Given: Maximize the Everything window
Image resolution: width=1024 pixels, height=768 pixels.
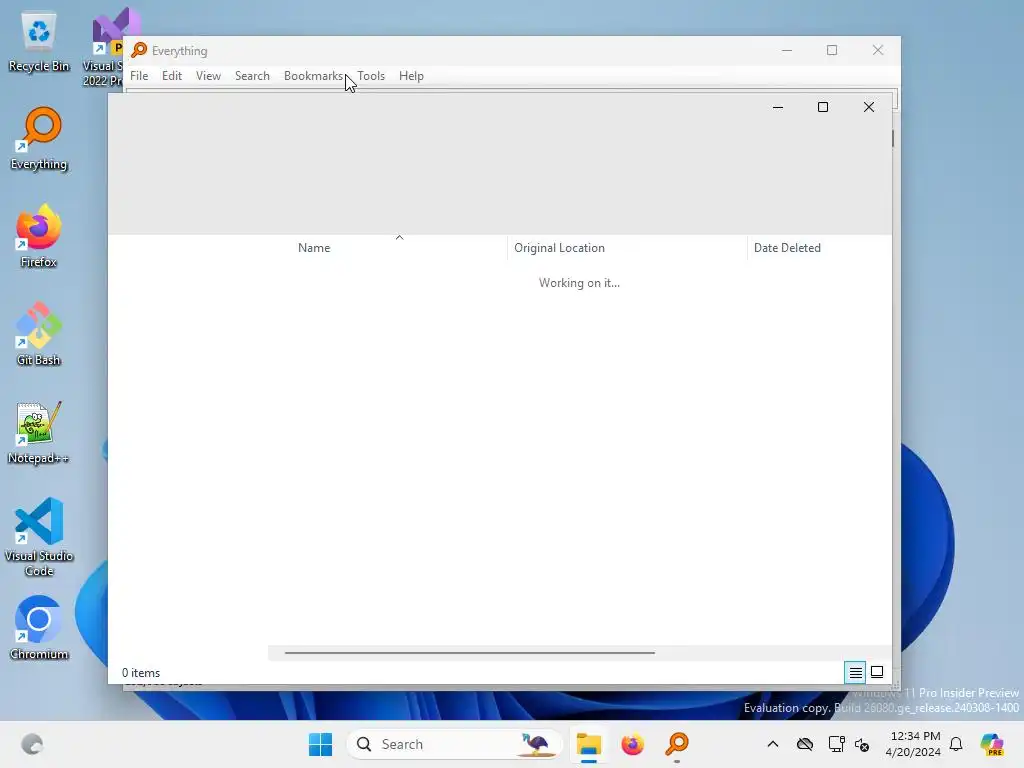Looking at the screenshot, I should click(x=832, y=50).
